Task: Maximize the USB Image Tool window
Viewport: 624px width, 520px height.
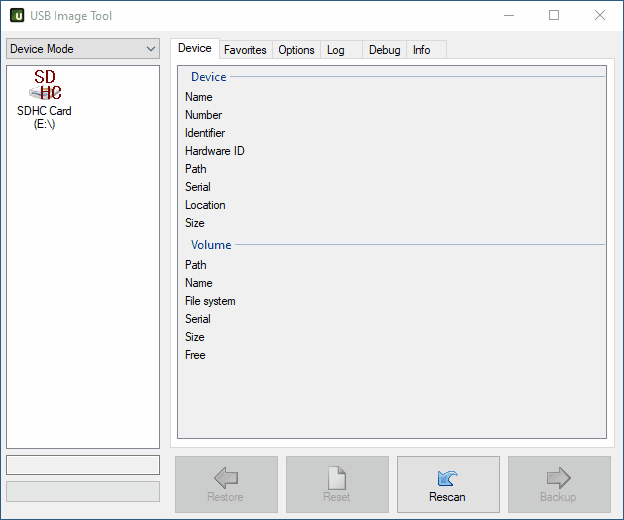Action: [x=554, y=16]
